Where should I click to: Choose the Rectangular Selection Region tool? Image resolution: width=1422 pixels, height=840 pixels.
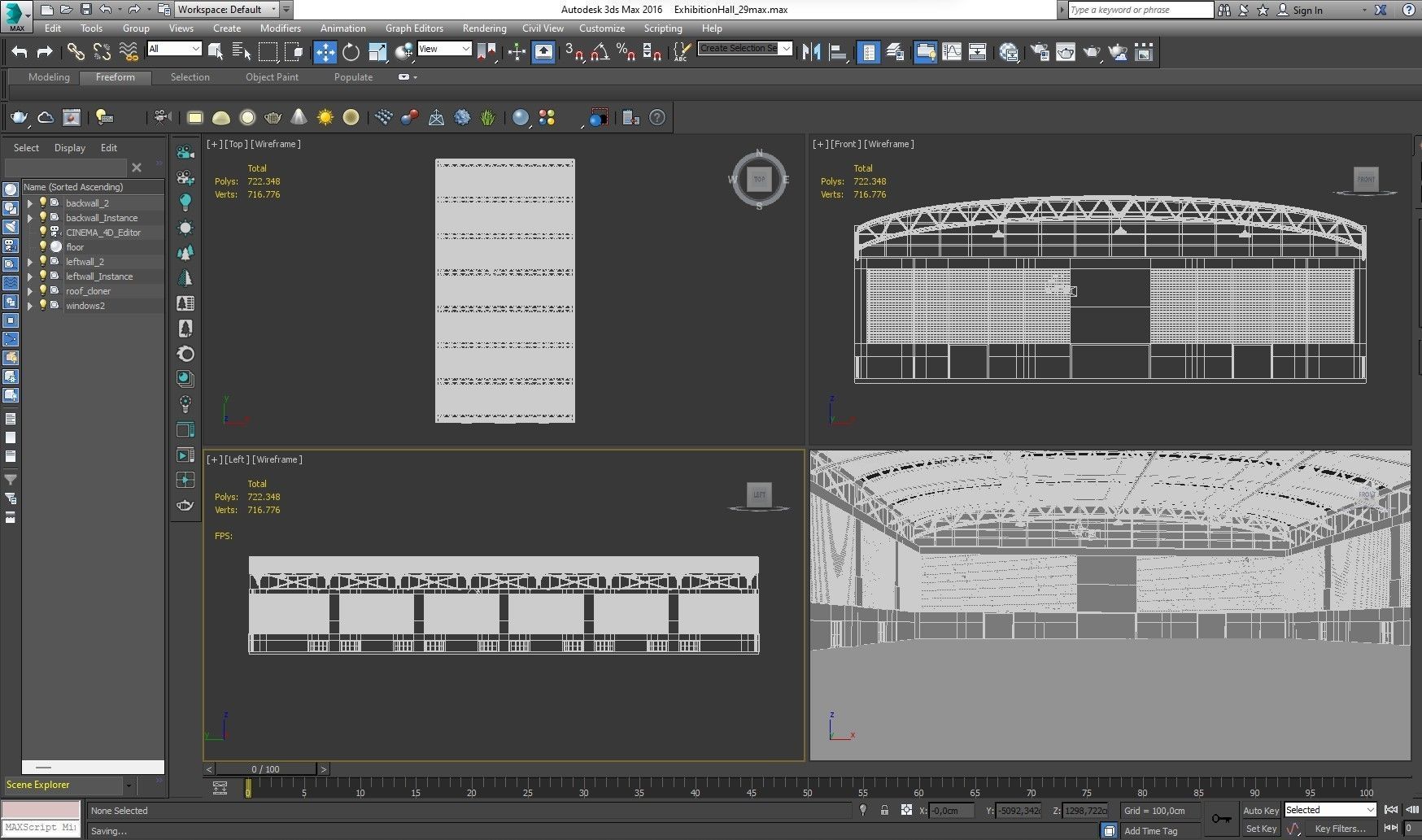[x=268, y=52]
